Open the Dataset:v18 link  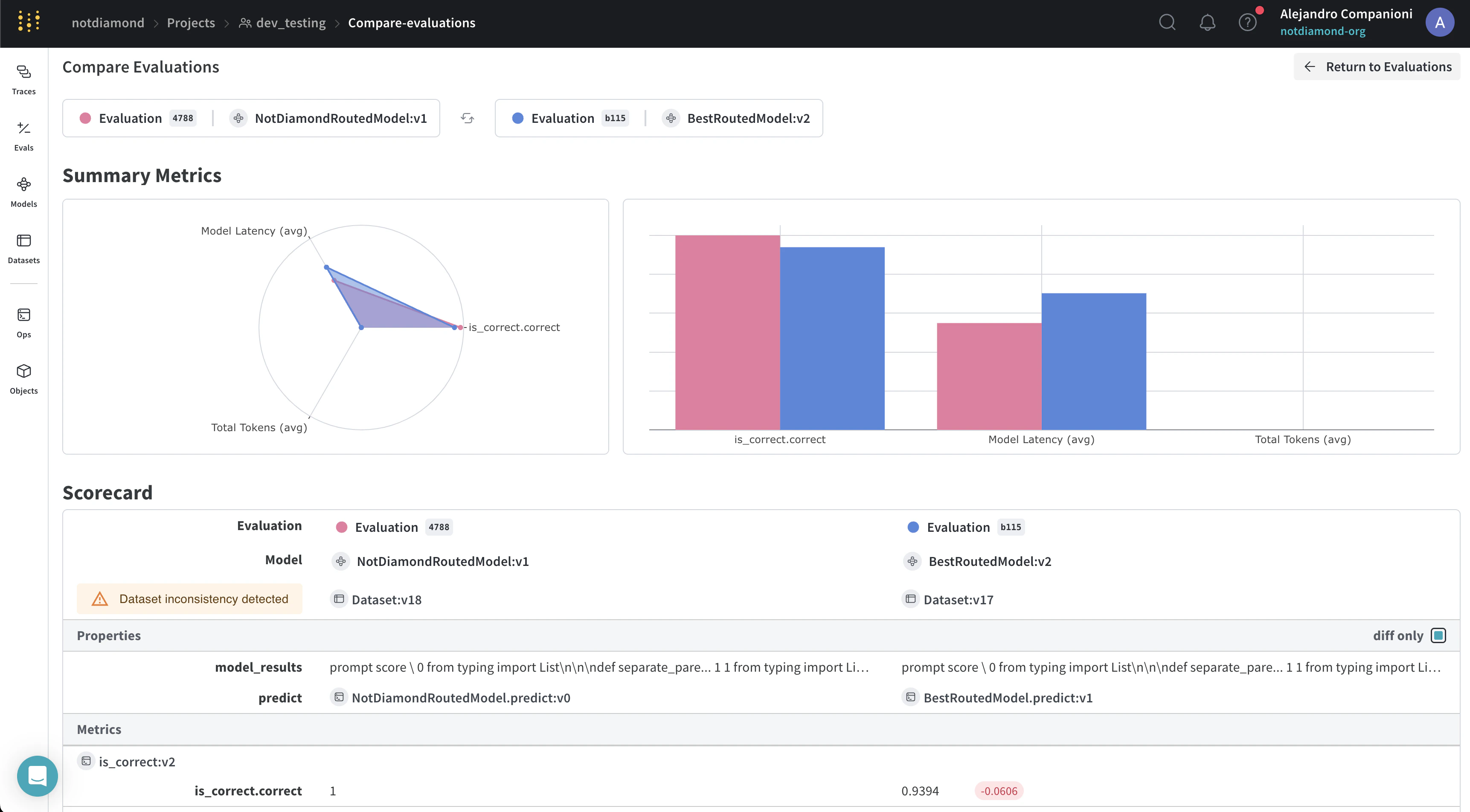pyautogui.click(x=386, y=600)
